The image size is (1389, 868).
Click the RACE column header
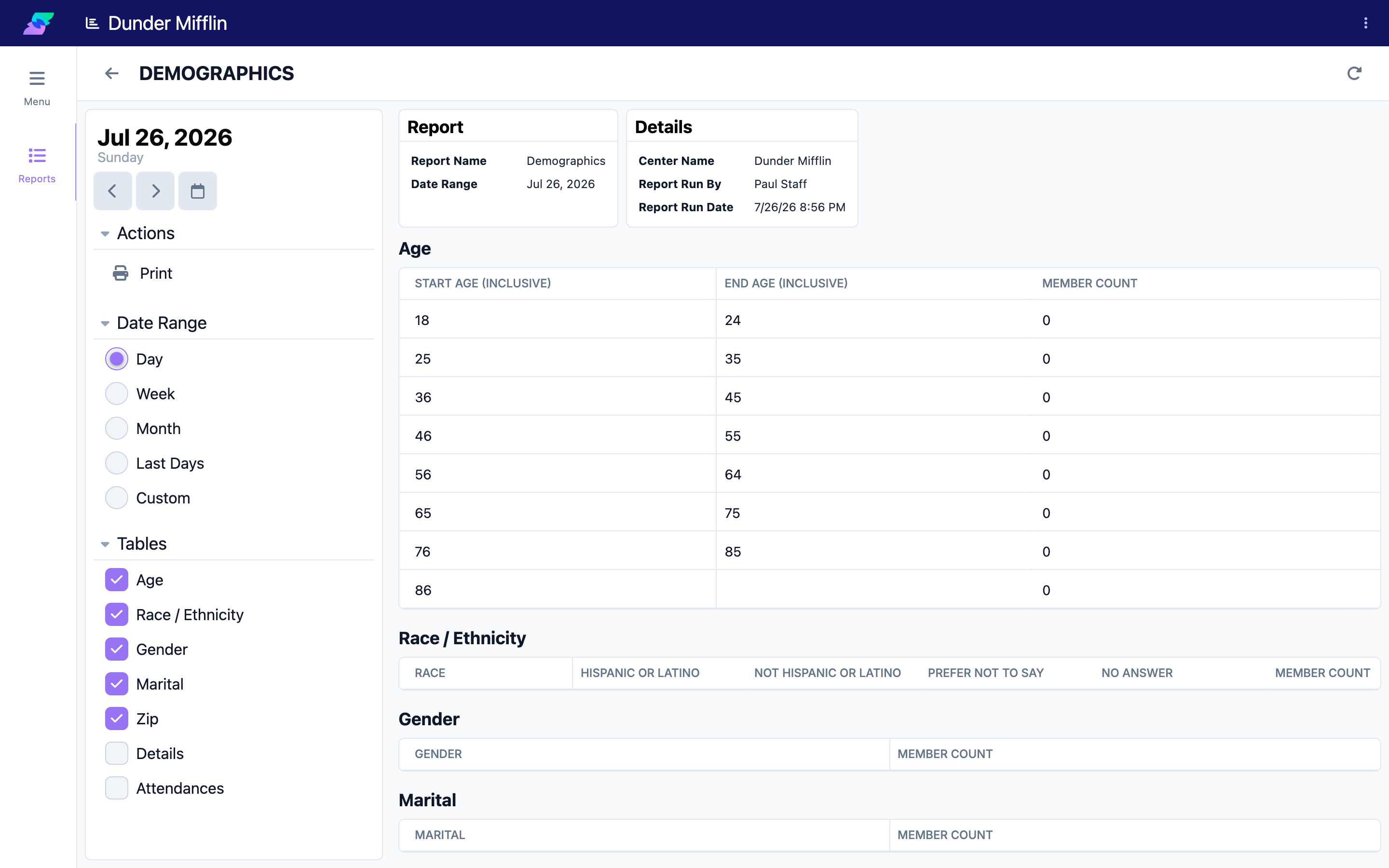pyautogui.click(x=430, y=673)
